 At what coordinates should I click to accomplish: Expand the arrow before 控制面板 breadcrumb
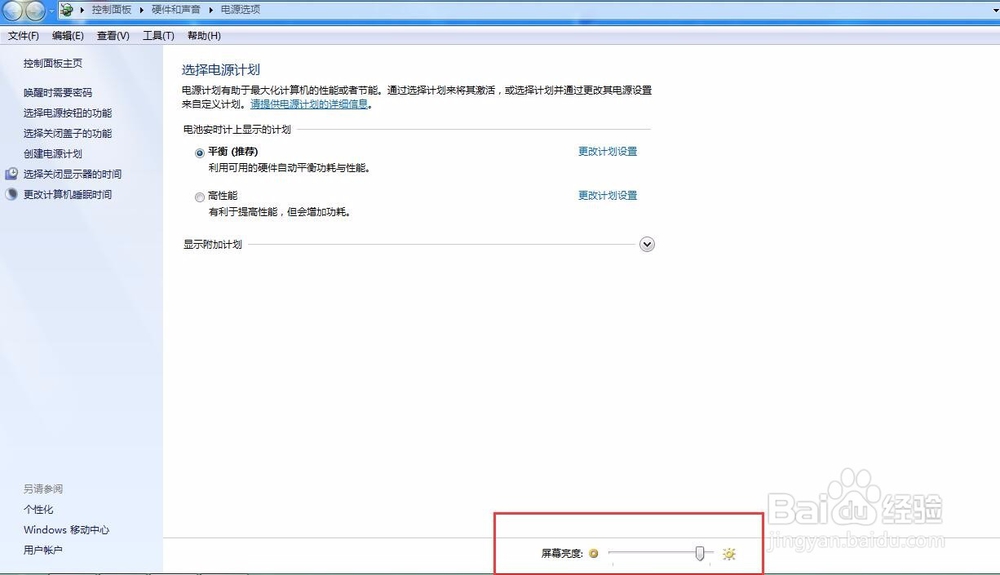click(x=82, y=10)
